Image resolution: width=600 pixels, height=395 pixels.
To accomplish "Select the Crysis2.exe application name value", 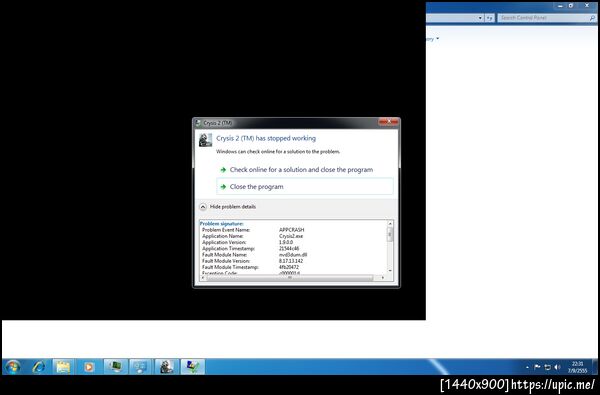I will coord(291,236).
